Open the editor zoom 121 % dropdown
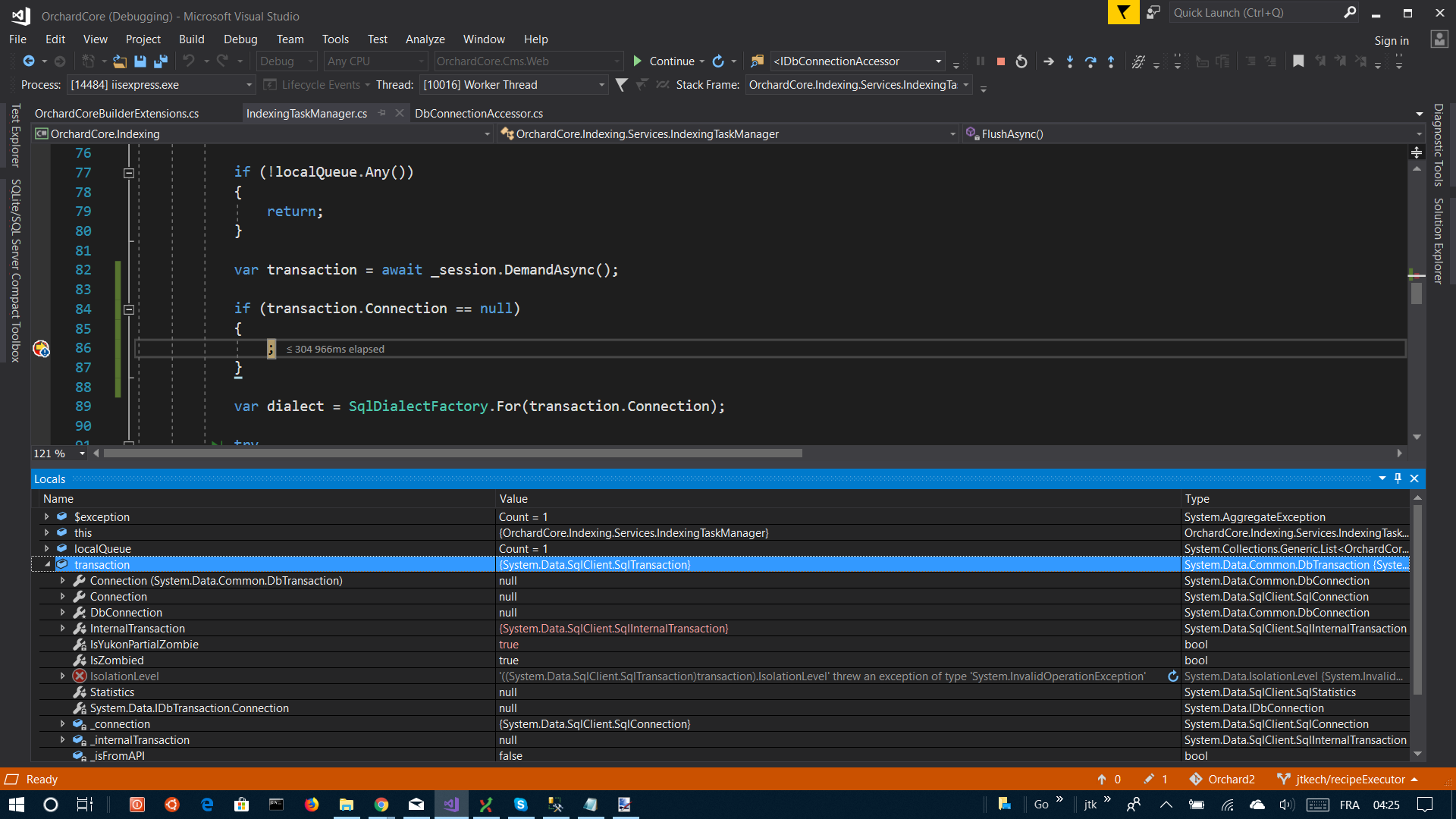This screenshot has width=1456, height=819. coord(82,453)
